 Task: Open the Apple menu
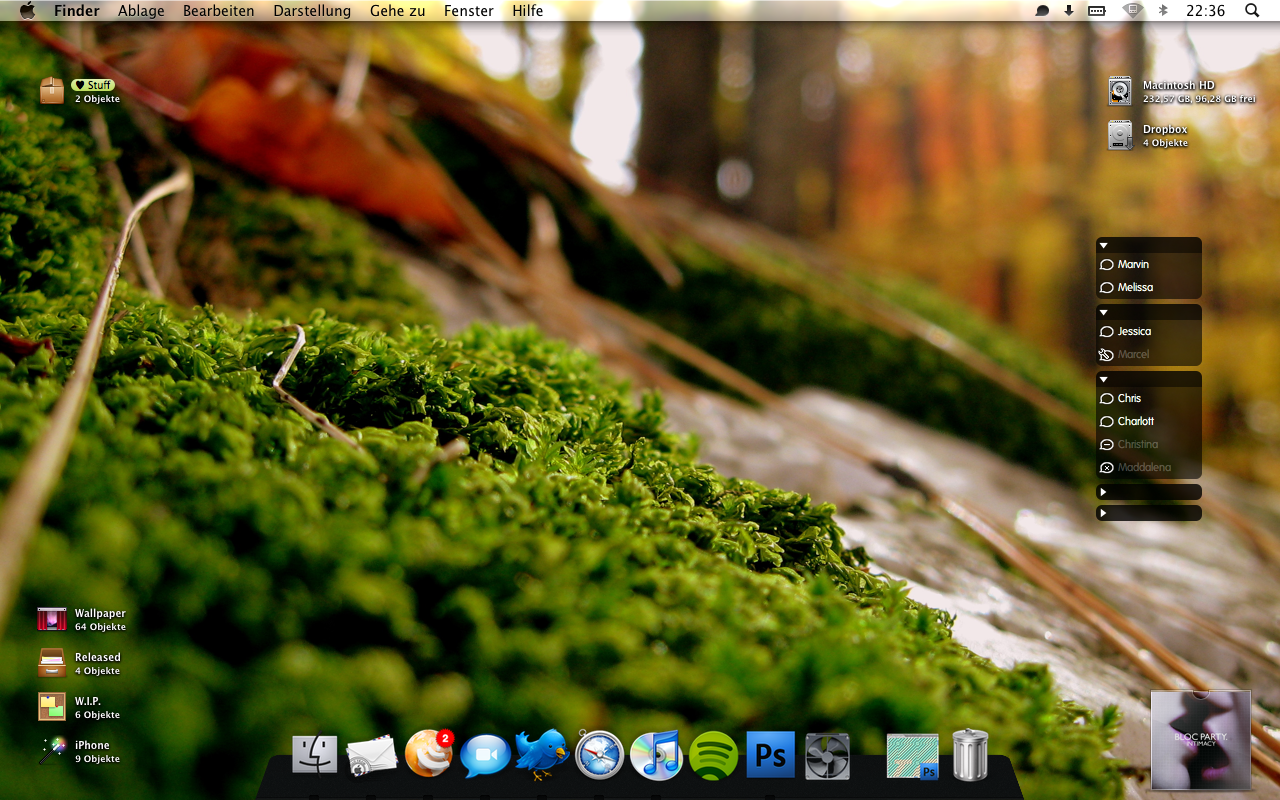tap(27, 11)
